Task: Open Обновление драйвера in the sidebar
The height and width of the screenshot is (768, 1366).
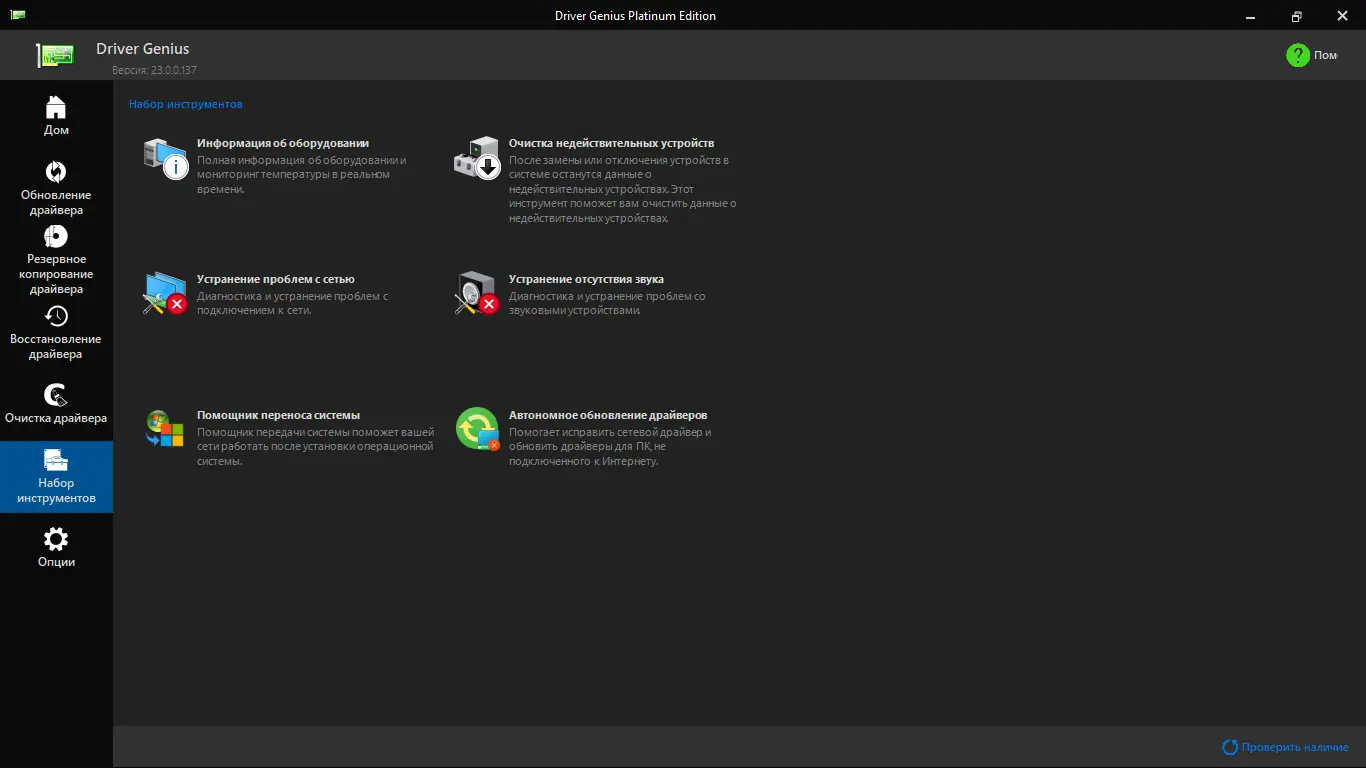Action: [x=56, y=188]
